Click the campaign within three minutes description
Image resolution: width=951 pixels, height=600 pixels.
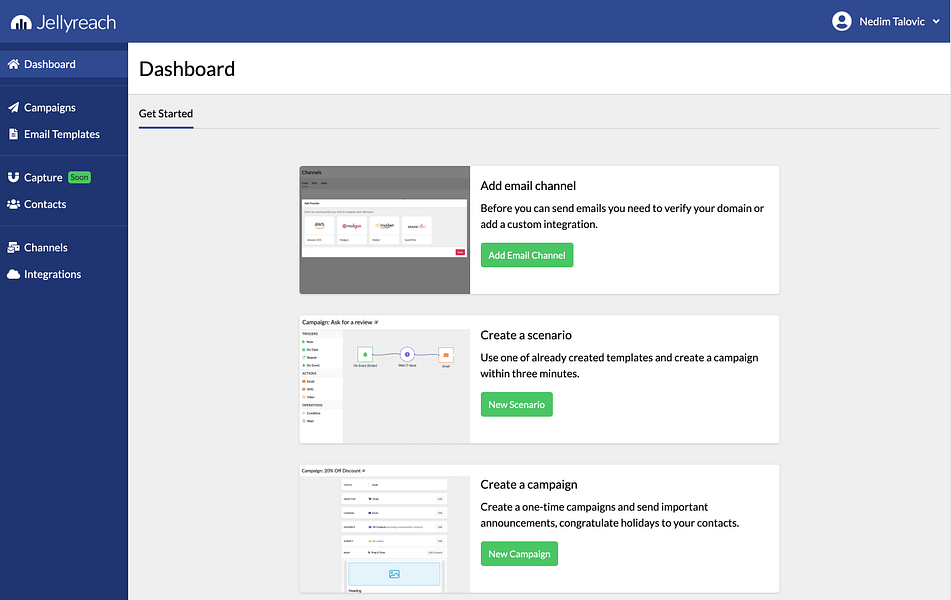click(619, 365)
